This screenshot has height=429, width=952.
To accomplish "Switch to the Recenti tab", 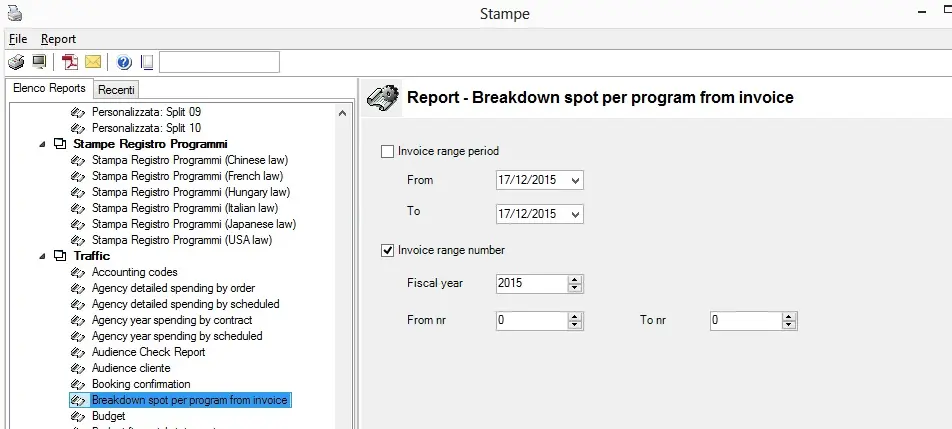I will [x=116, y=90].
